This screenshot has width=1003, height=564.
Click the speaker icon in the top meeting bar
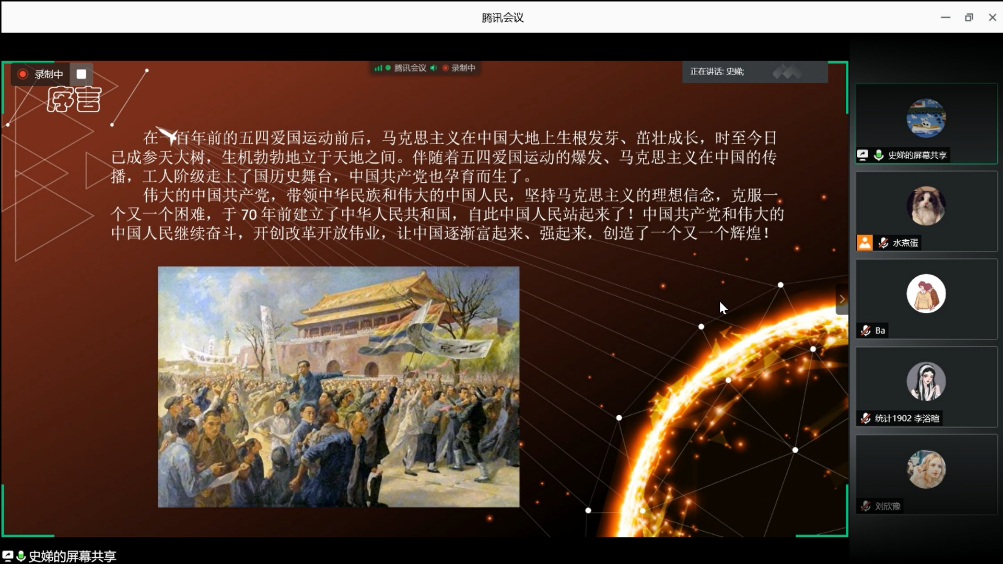point(434,68)
